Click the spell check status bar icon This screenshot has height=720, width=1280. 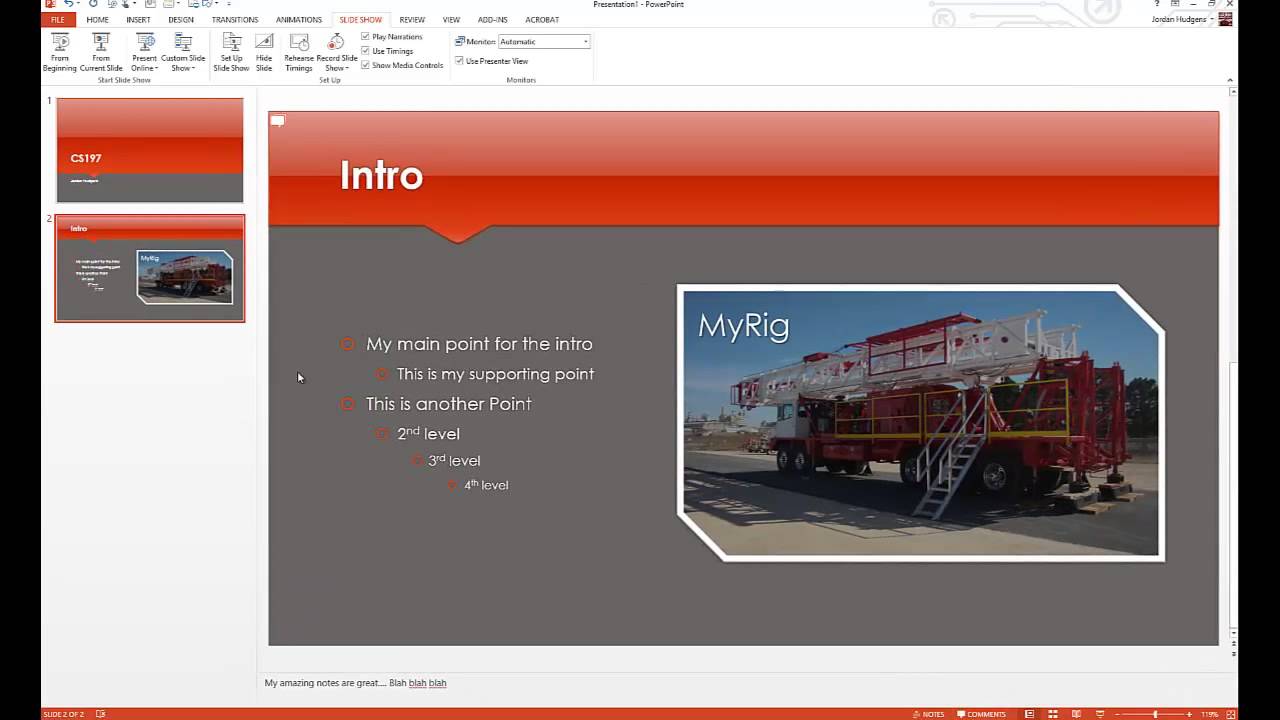pyautogui.click(x=100, y=714)
